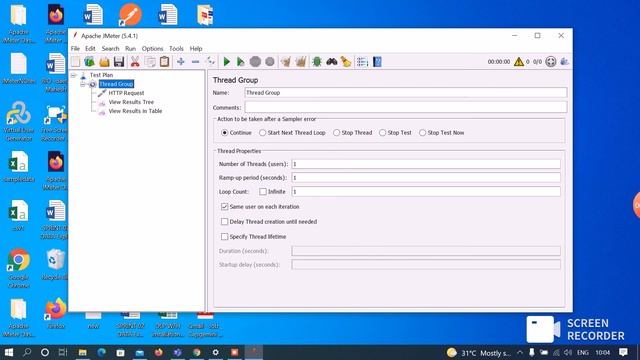Open Help with blue book icon
The image size is (640, 360).
(377, 62)
